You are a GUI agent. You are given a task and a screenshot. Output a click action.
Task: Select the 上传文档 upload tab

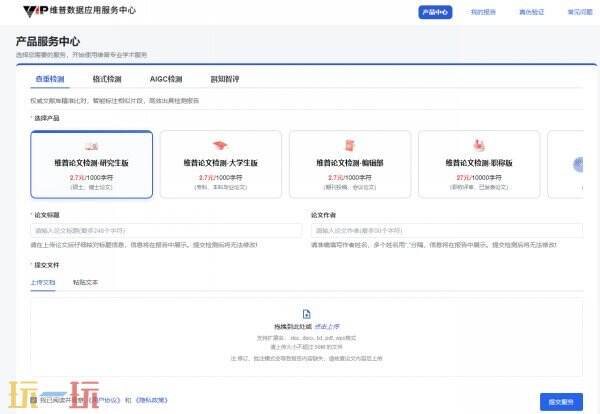click(43, 282)
